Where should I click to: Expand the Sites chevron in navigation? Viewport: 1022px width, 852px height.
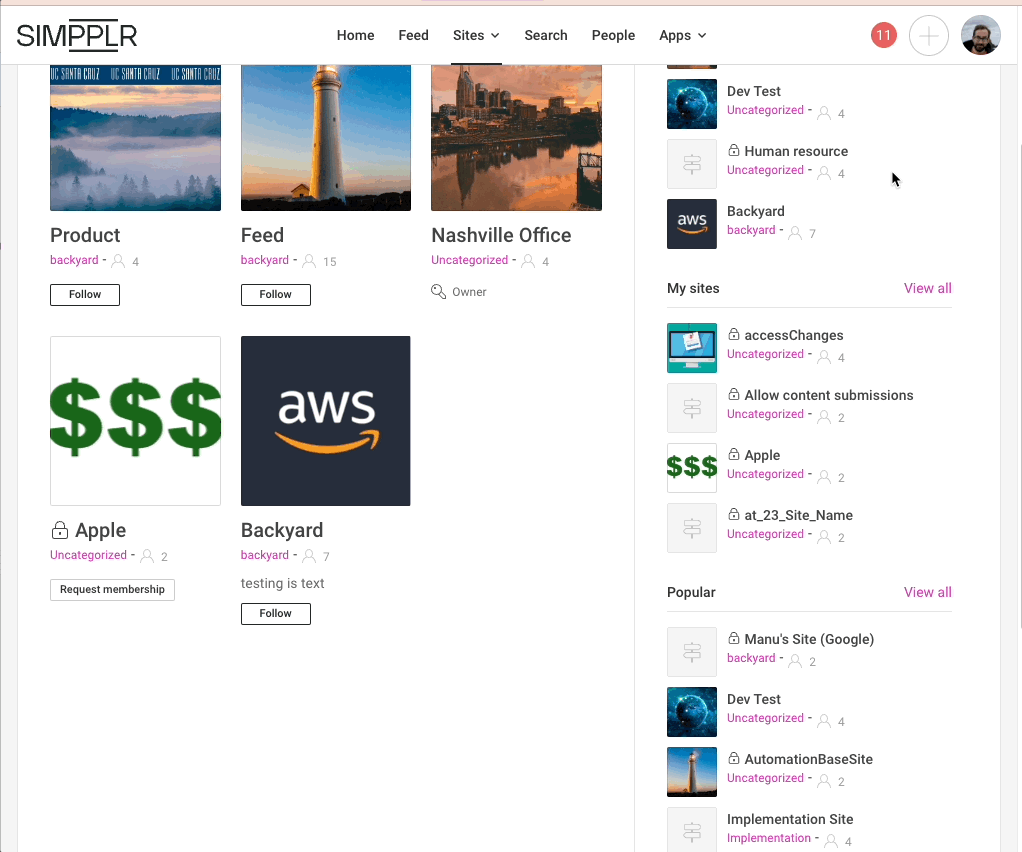coord(494,36)
